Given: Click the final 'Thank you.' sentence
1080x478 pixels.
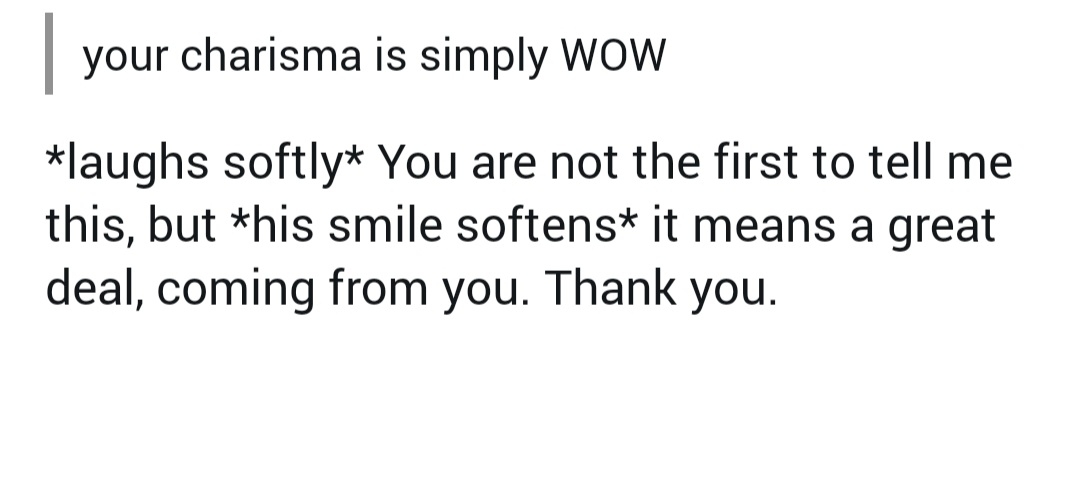Looking at the screenshot, I should click(x=660, y=289).
